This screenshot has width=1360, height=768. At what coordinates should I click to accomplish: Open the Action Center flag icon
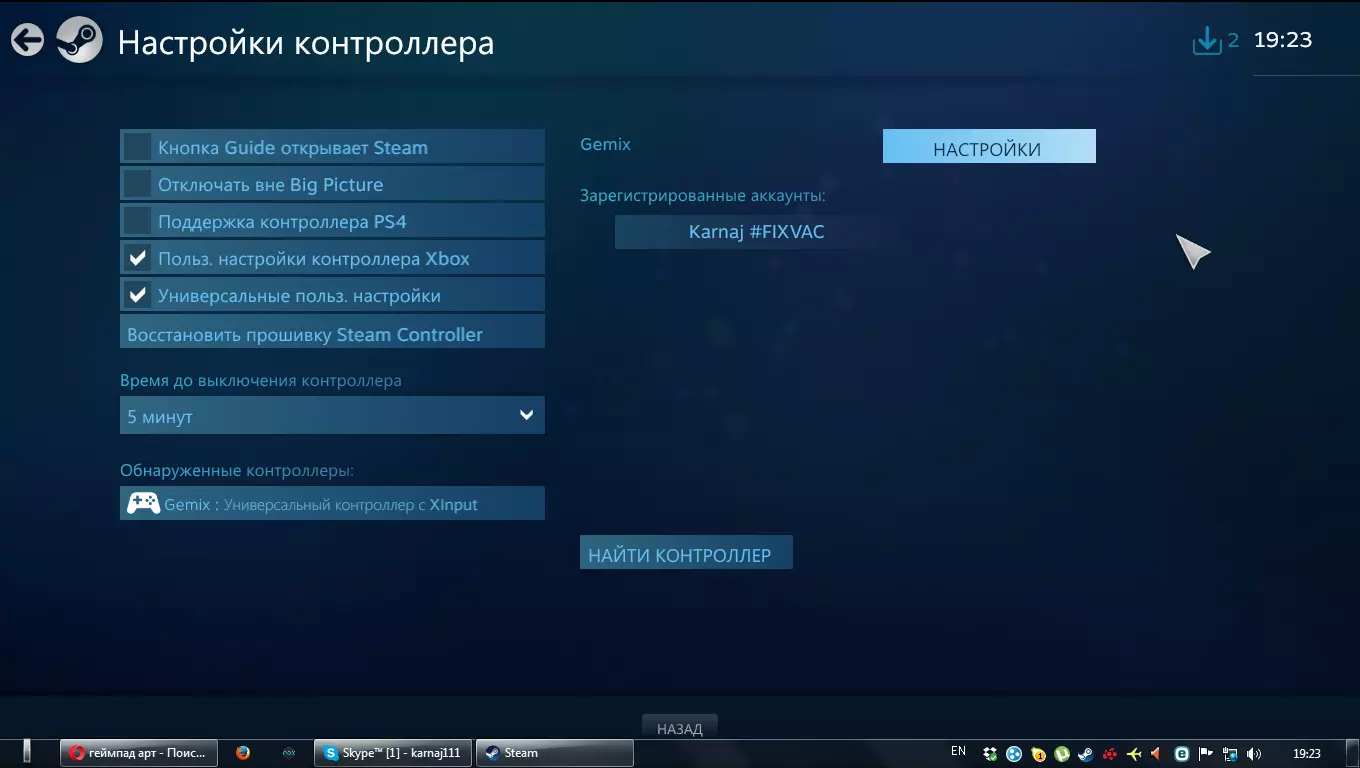[1206, 754]
